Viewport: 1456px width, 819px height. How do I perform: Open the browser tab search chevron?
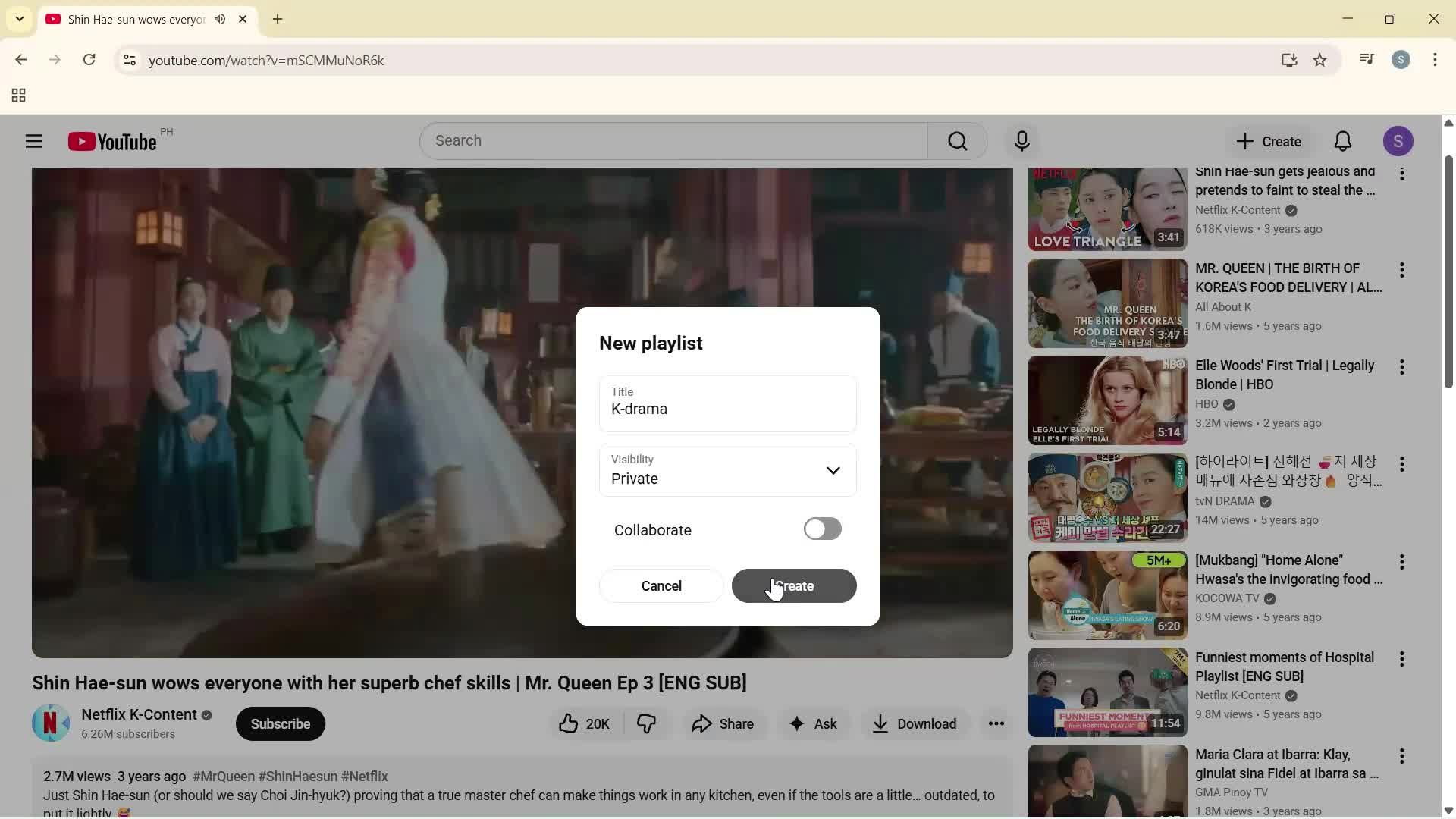pyautogui.click(x=19, y=19)
